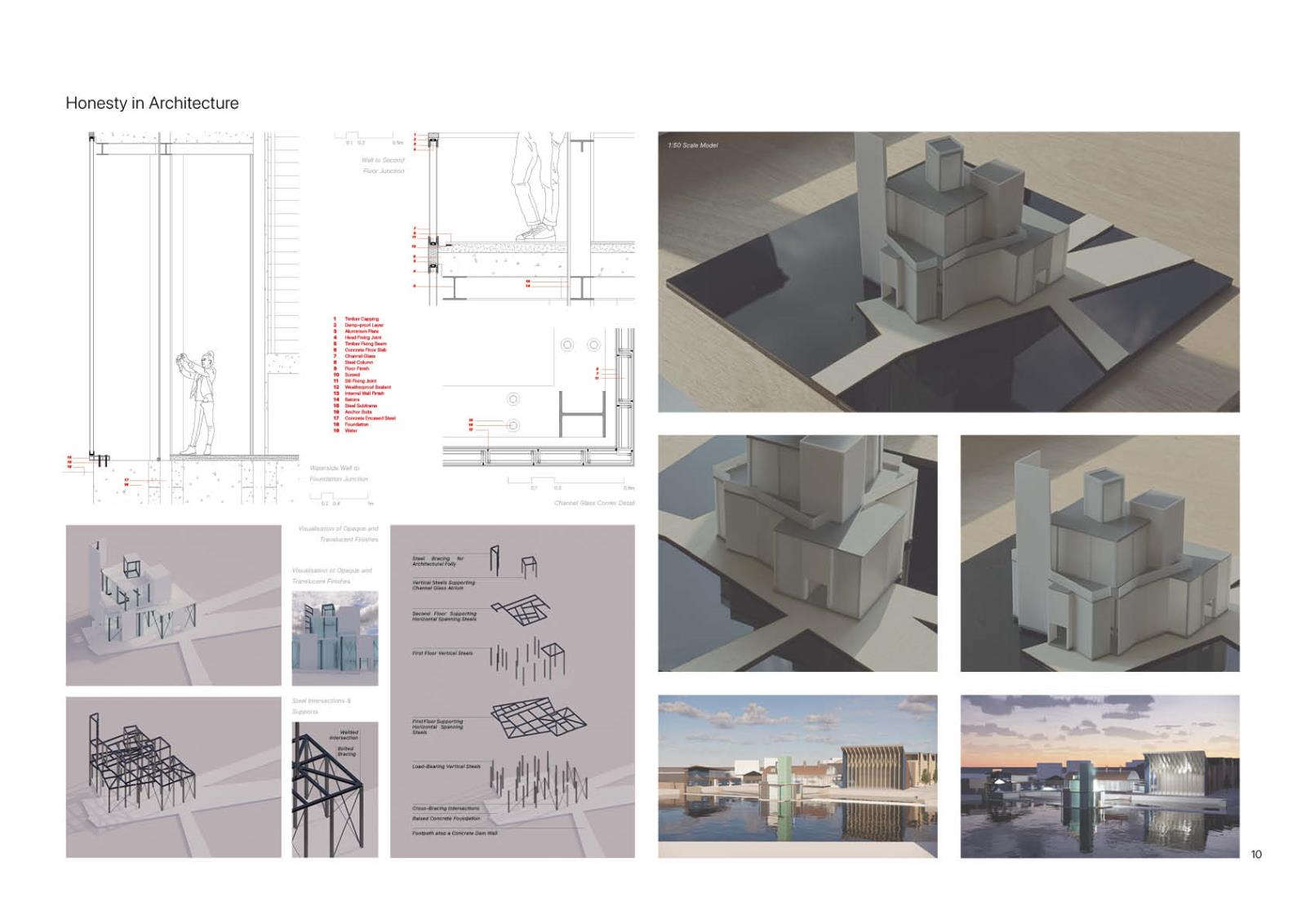Click the page number 10
The image size is (1306, 924).
point(1255,854)
